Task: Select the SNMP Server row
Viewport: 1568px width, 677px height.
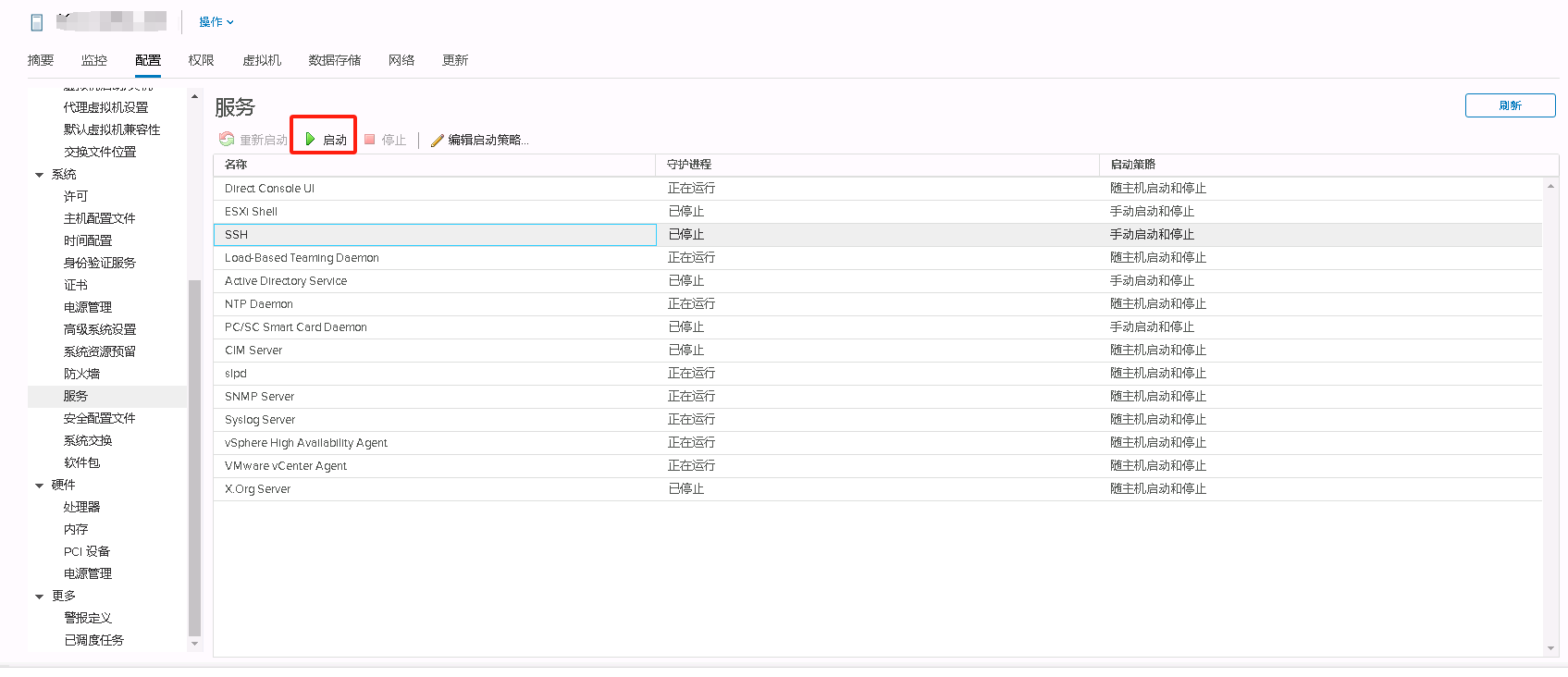Action: (x=878, y=397)
